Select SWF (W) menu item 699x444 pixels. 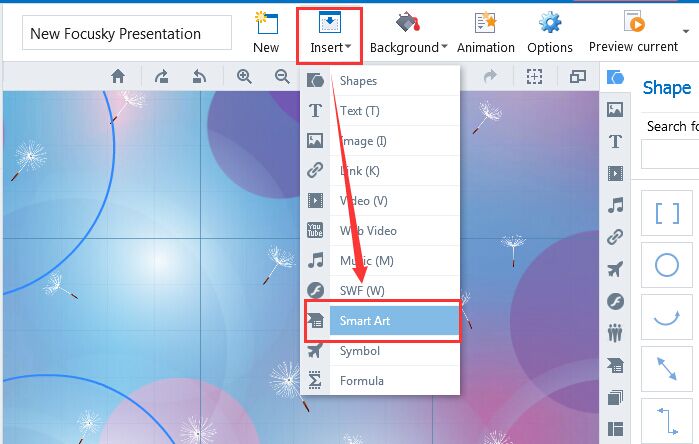point(380,291)
